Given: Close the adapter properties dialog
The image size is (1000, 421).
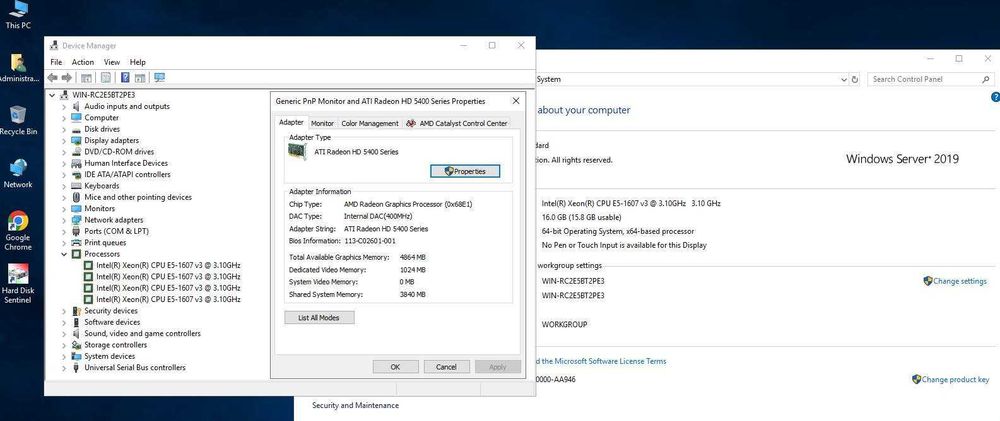Looking at the screenshot, I should click(516, 101).
